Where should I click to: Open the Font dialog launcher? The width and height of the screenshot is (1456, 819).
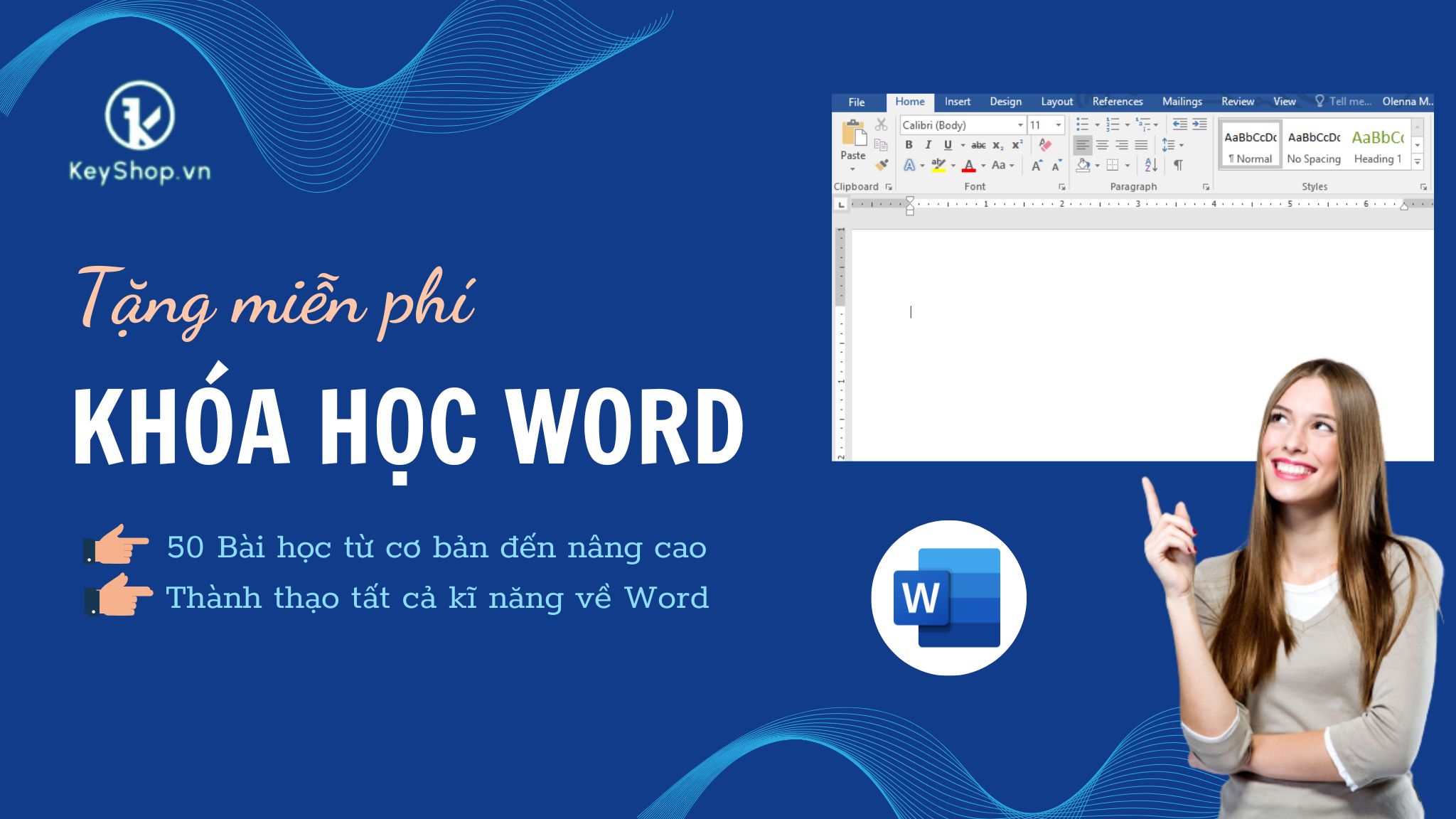[x=1062, y=187]
